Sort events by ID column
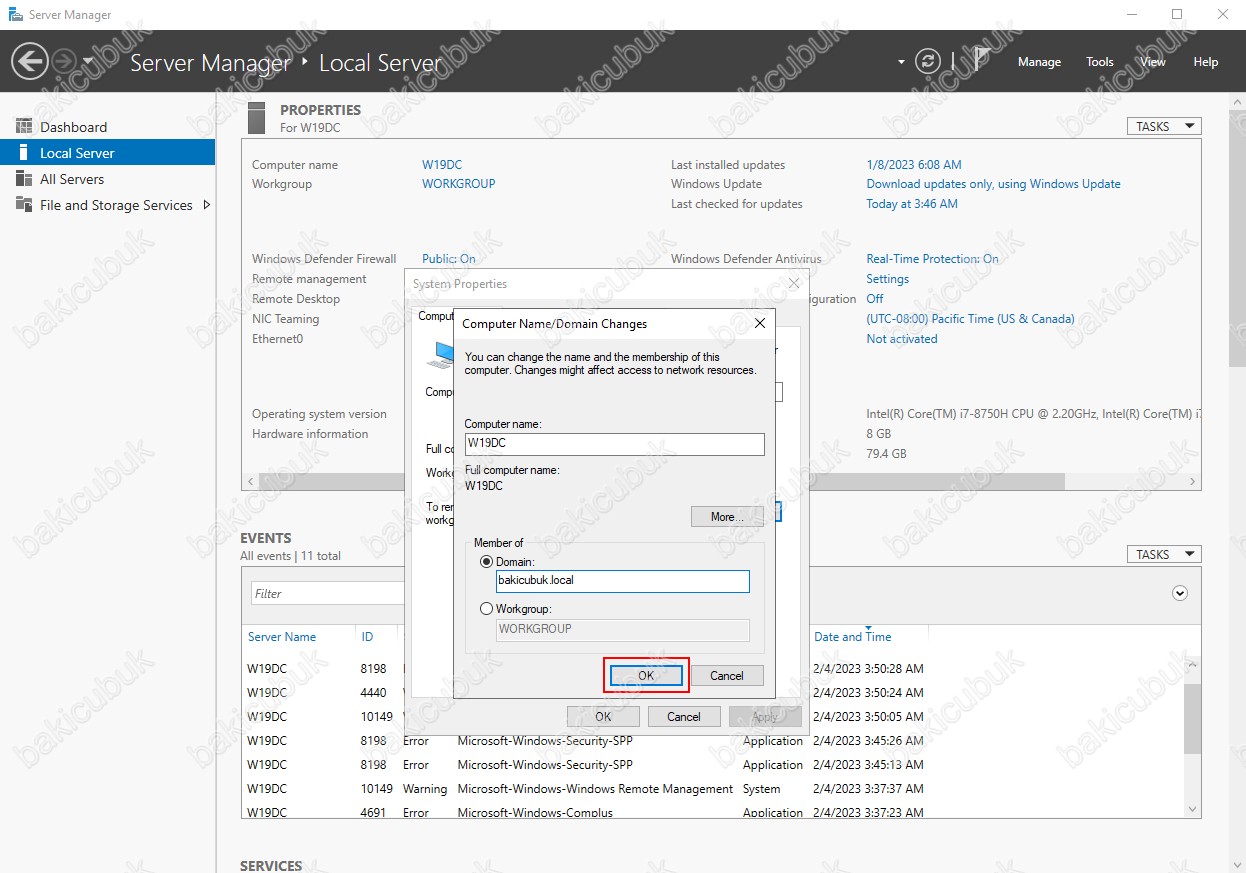The width and height of the screenshot is (1246, 873). (x=367, y=637)
